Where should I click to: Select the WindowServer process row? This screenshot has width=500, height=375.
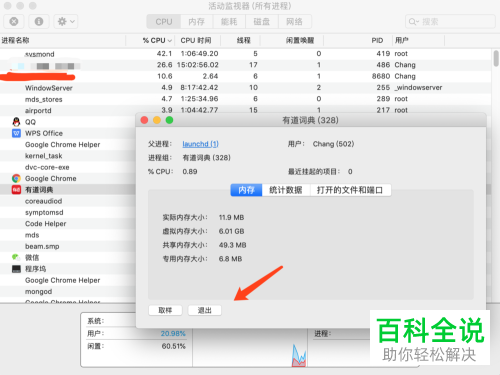tap(245, 88)
